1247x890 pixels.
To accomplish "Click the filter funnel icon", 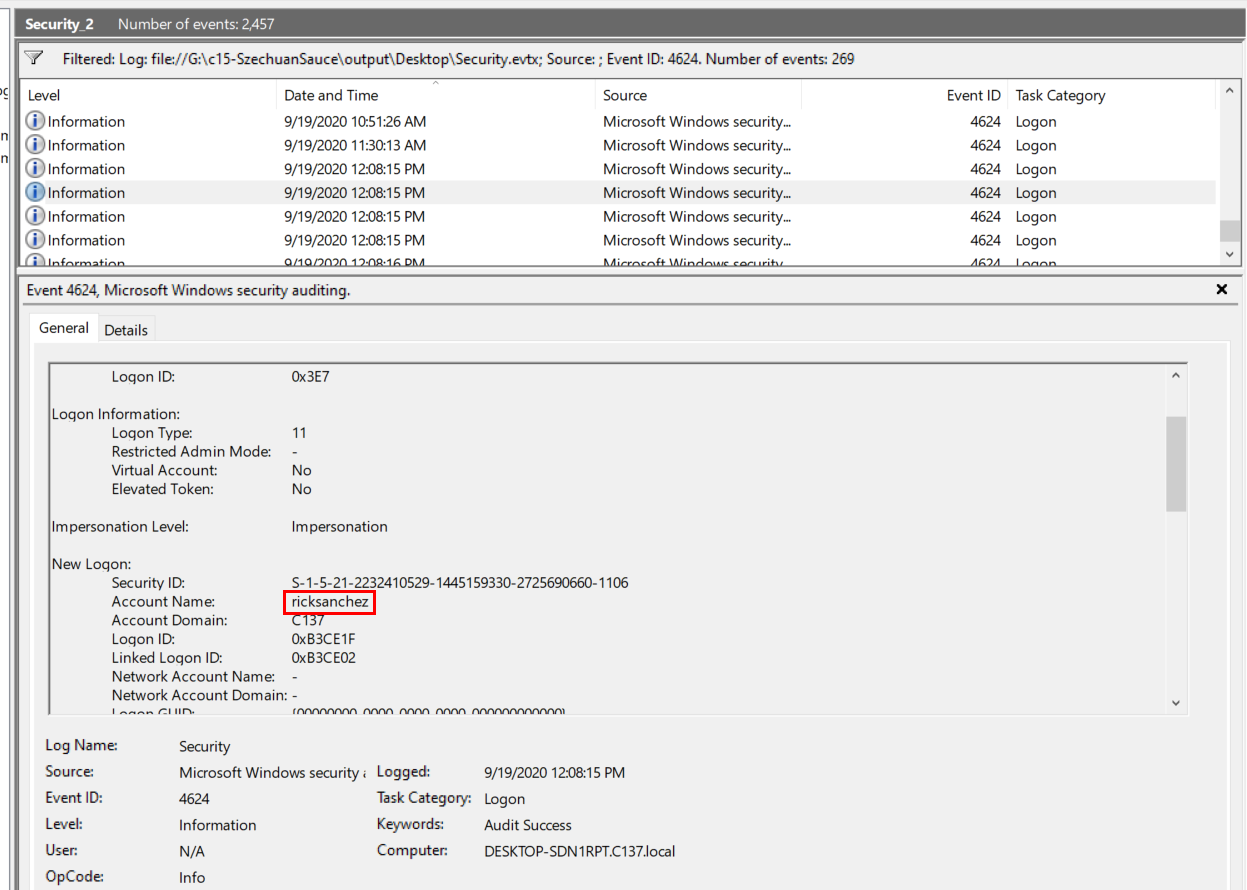I will coord(34,58).
